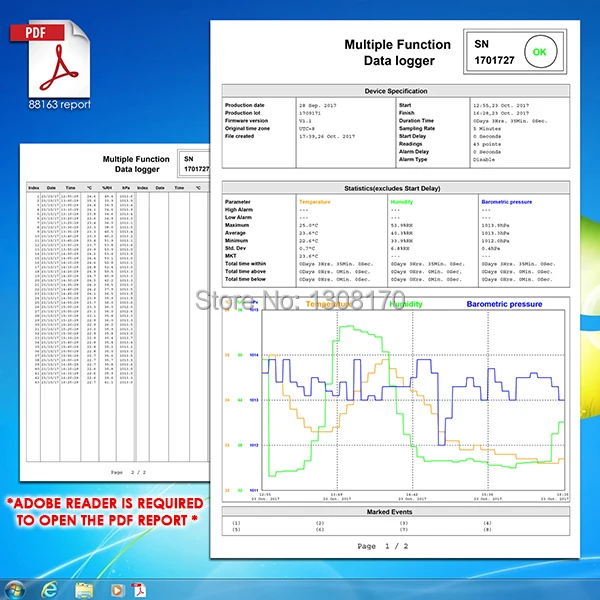The height and width of the screenshot is (600, 600).
Task: Click the green OK status circle
Action: click(x=540, y=52)
